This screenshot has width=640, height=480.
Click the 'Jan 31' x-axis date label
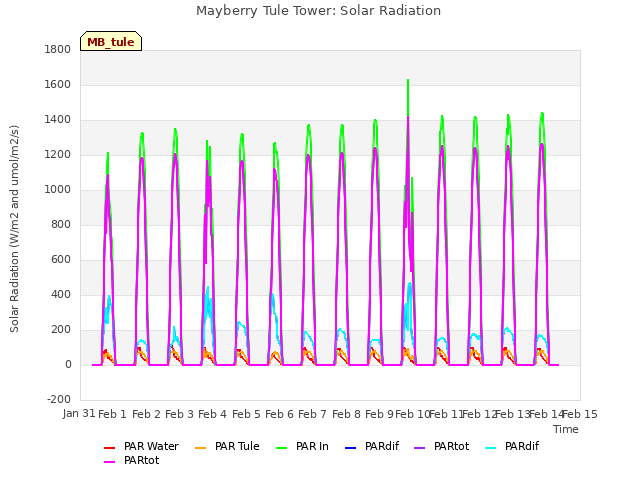point(79,413)
